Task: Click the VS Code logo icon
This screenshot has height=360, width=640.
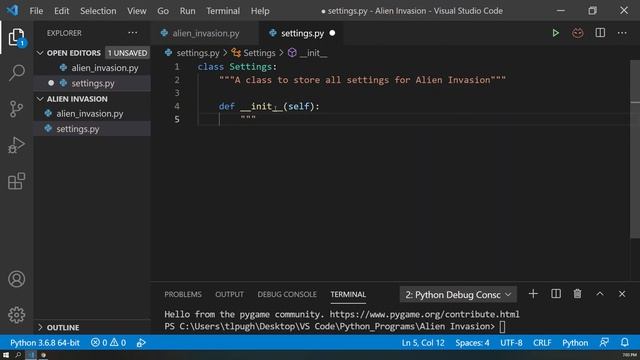Action: (x=12, y=10)
